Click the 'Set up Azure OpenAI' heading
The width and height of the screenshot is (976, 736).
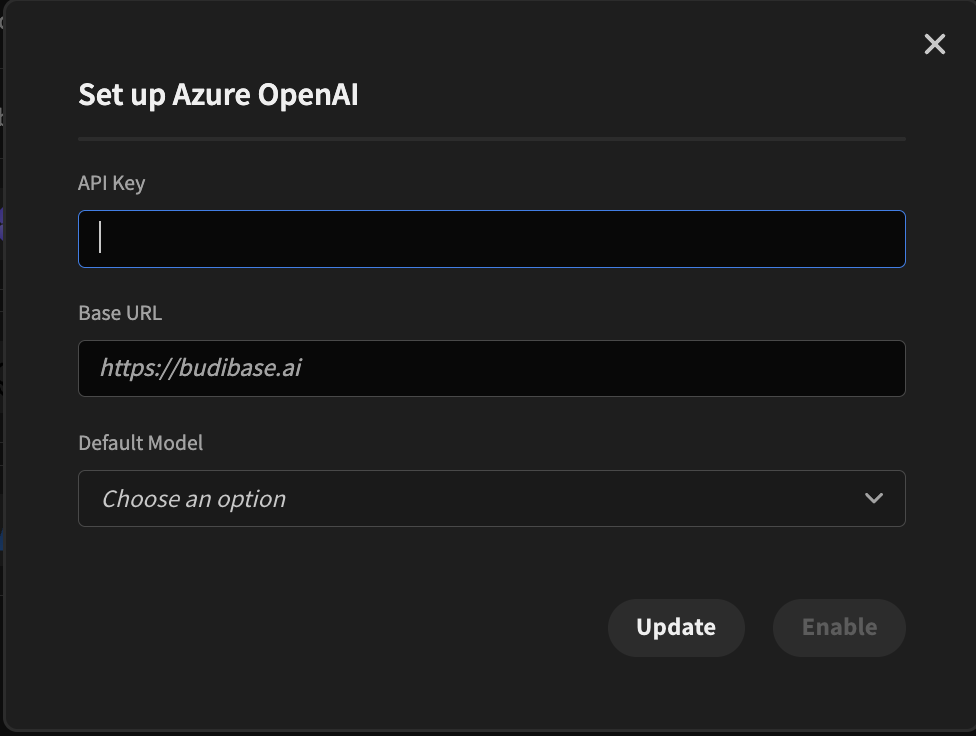click(218, 95)
